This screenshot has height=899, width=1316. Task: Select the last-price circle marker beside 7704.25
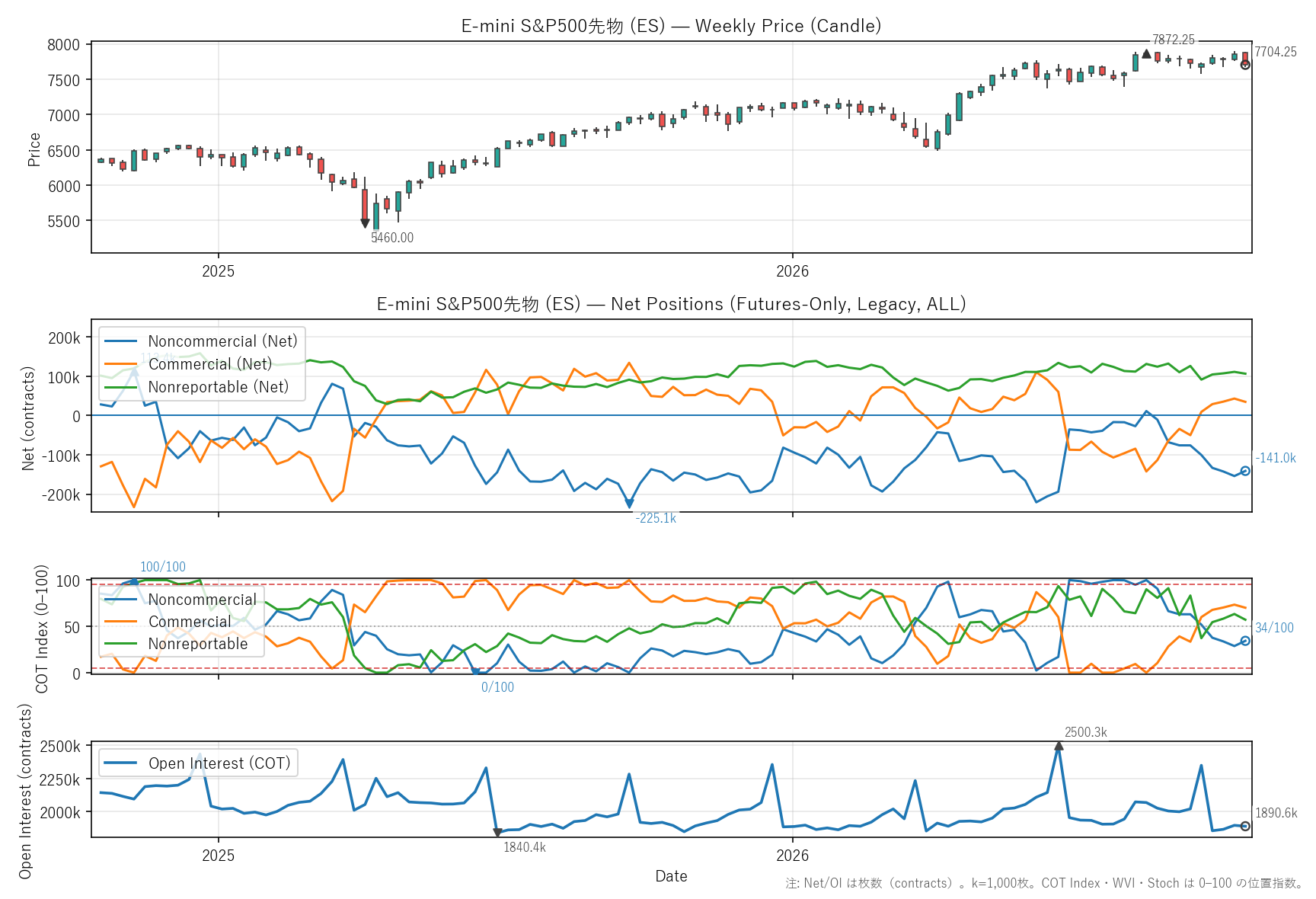pyautogui.click(x=1245, y=65)
